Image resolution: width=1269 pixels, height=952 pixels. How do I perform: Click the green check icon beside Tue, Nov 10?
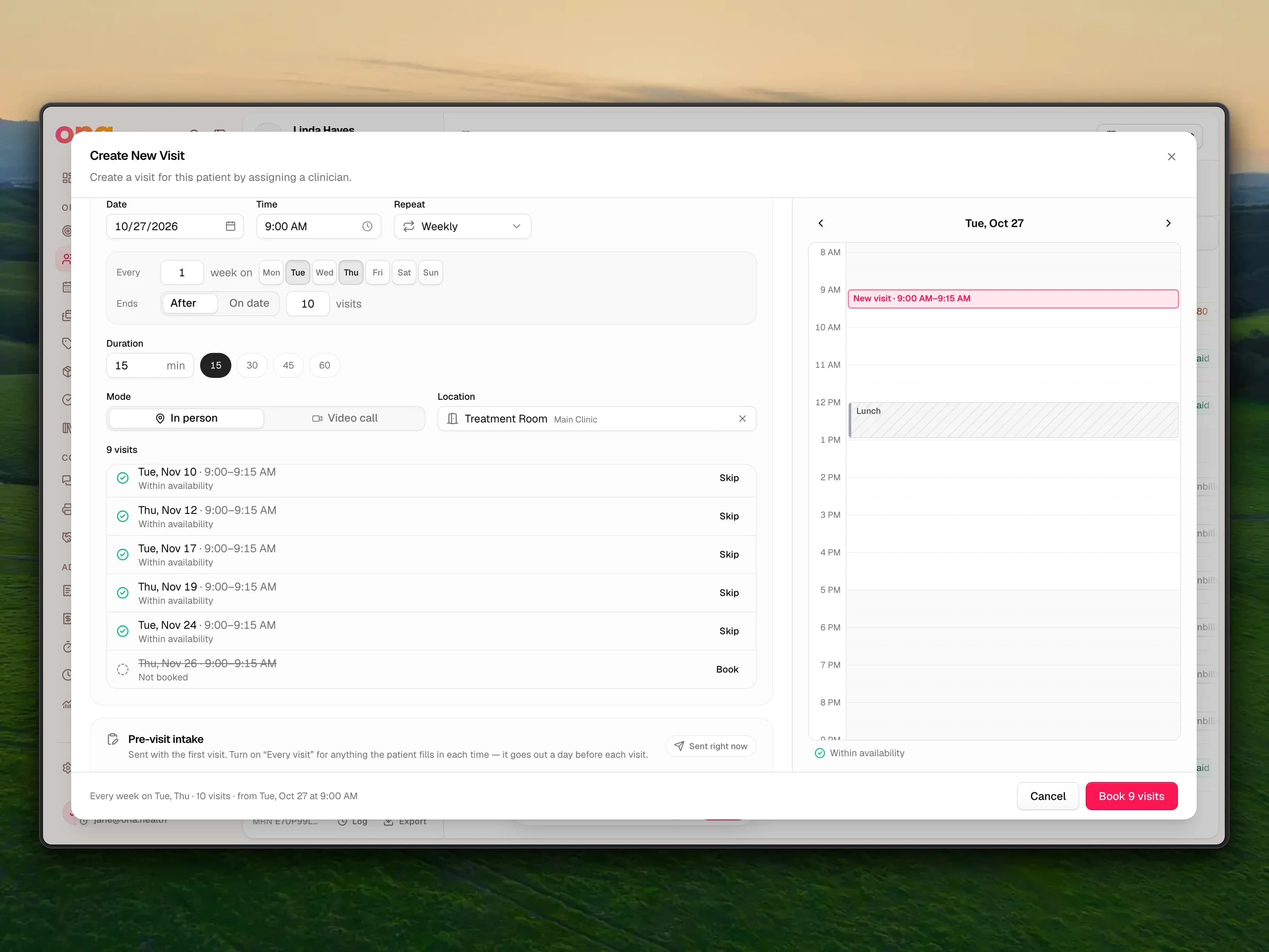[123, 478]
